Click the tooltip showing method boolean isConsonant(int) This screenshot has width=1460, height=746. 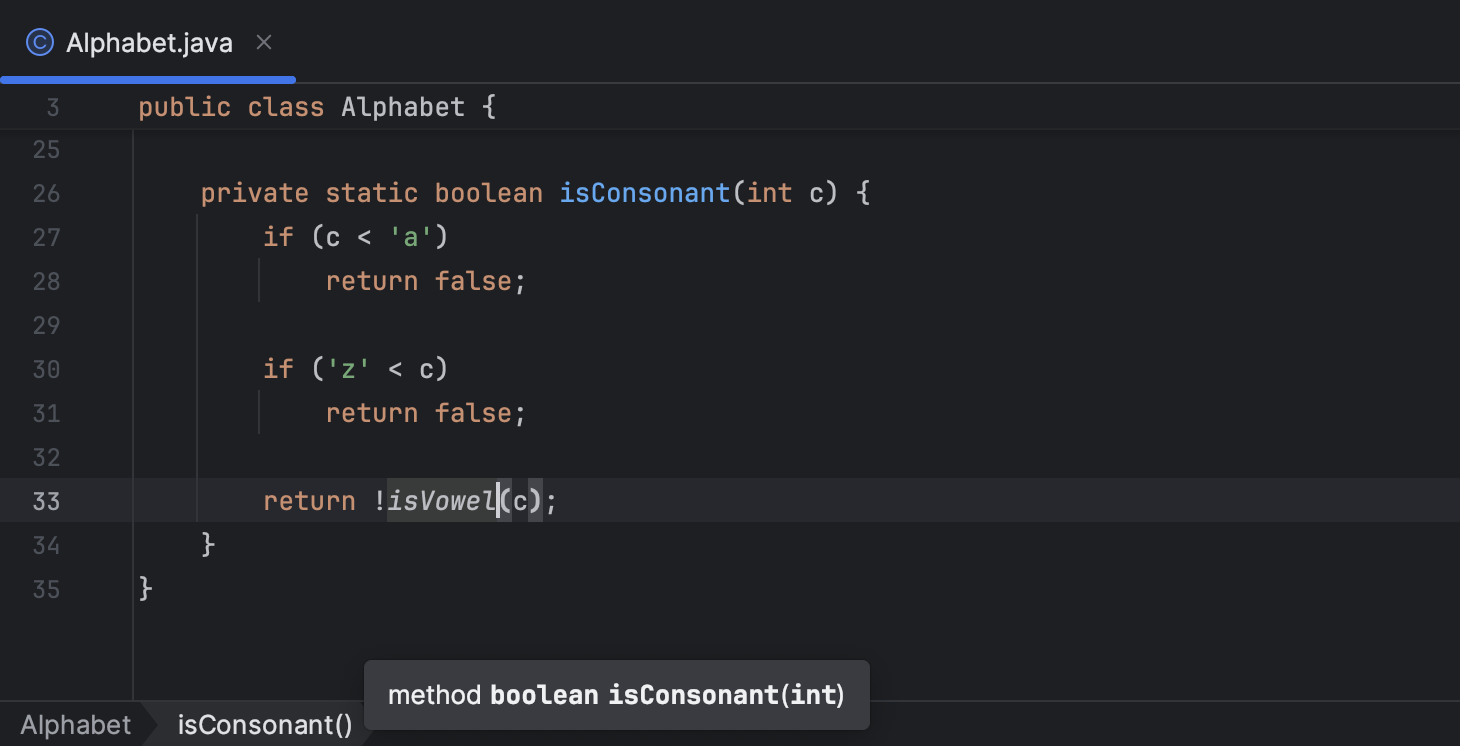[x=616, y=694]
